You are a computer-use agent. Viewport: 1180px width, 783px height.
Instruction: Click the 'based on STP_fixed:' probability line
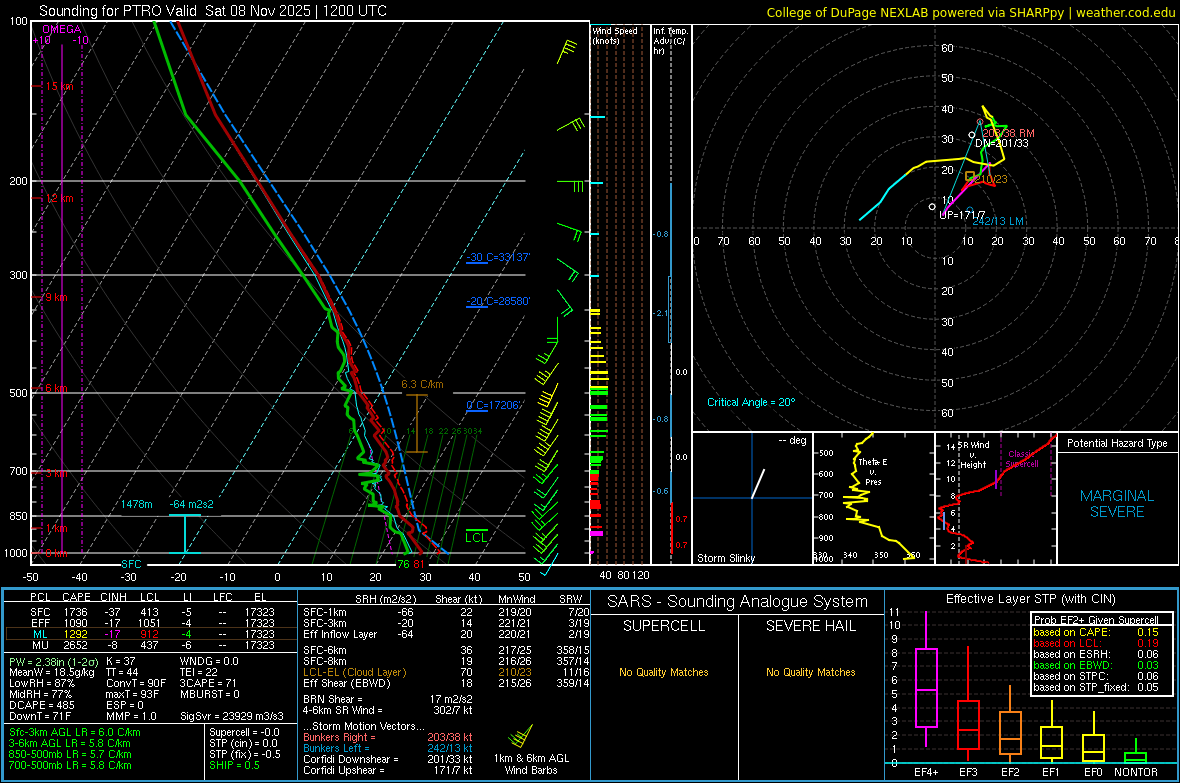(x=1095, y=687)
